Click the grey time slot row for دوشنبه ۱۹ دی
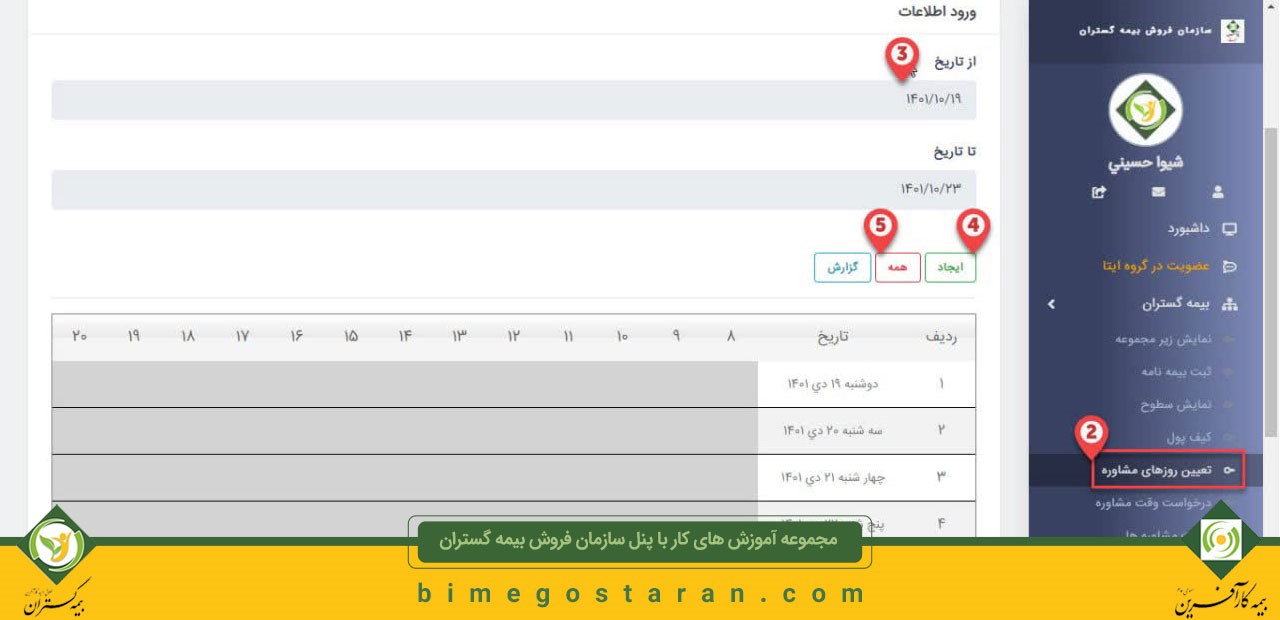 click(405, 384)
